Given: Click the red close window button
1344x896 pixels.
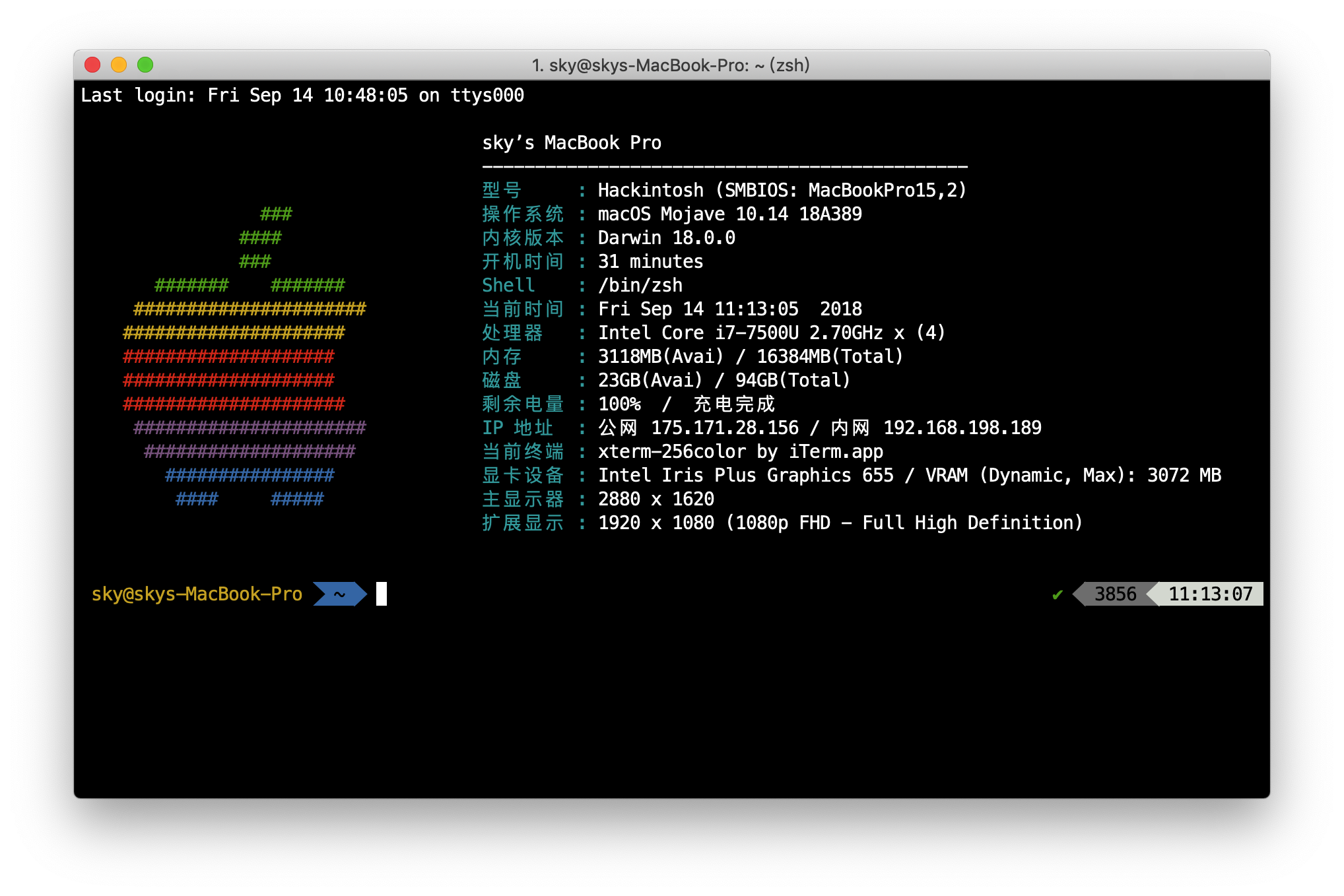Looking at the screenshot, I should pos(92,65).
